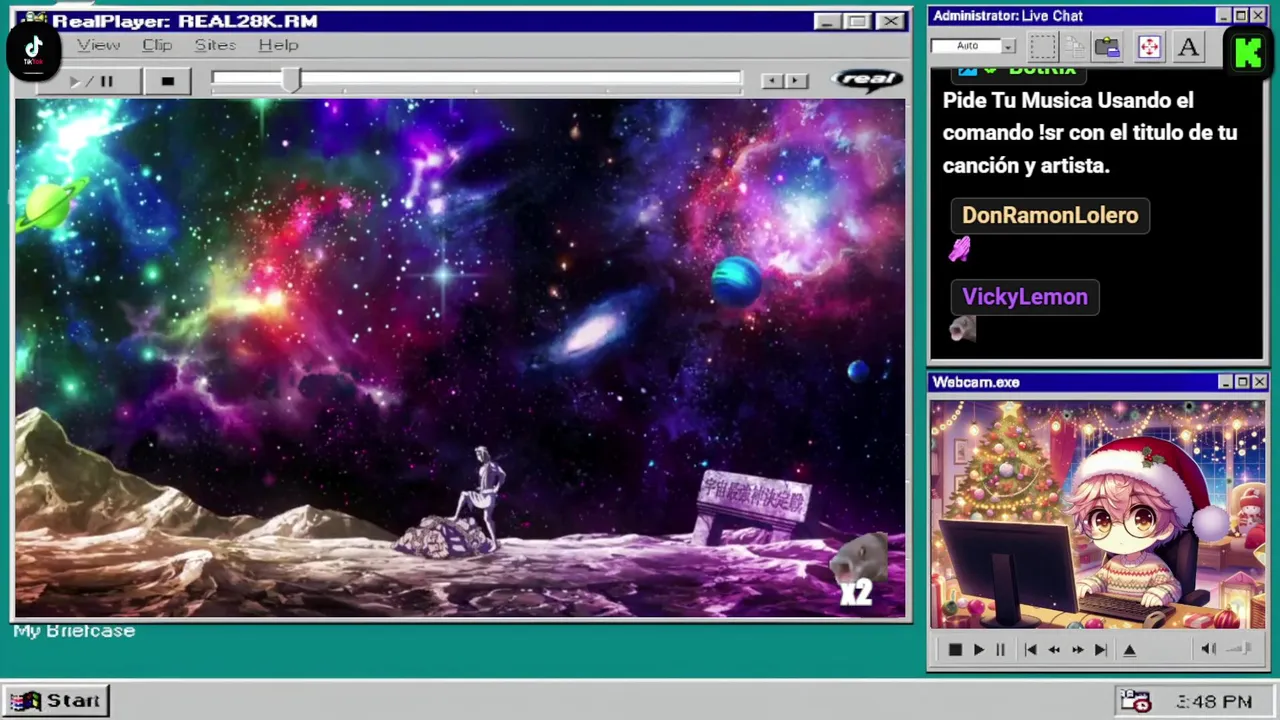Minimize the Live Chat window
Viewport: 1280px width, 720px height.
pyautogui.click(x=1224, y=16)
